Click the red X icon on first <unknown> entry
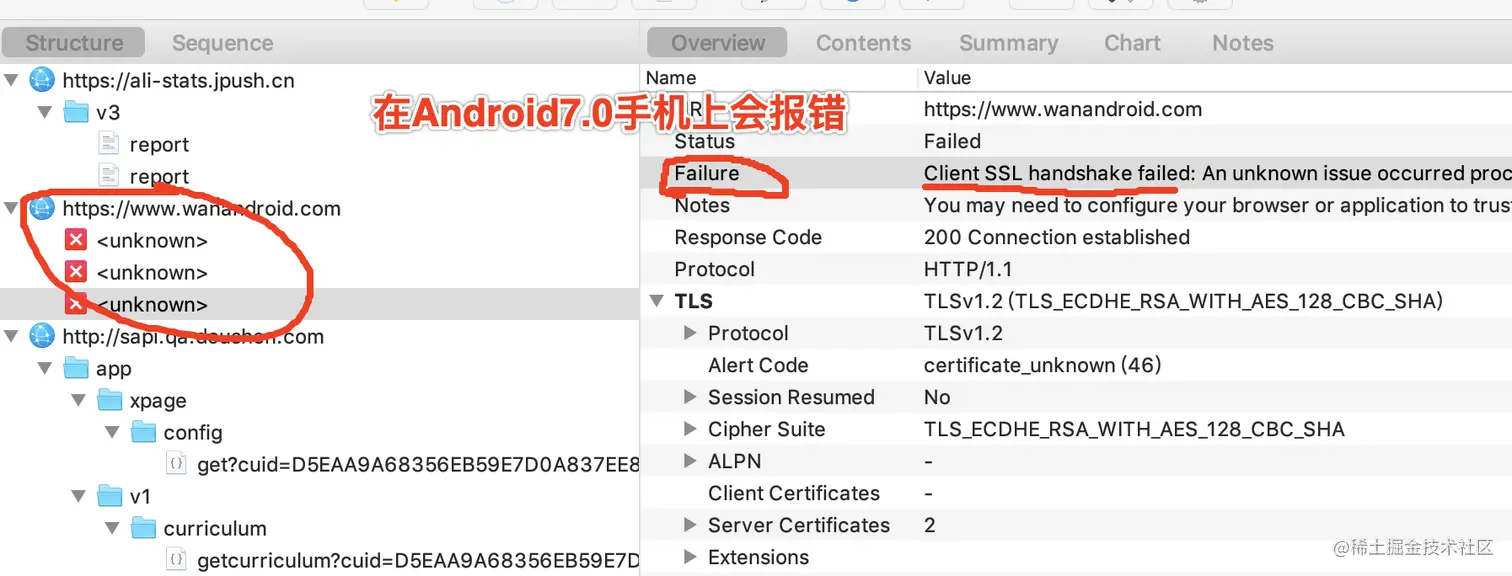 [78, 240]
